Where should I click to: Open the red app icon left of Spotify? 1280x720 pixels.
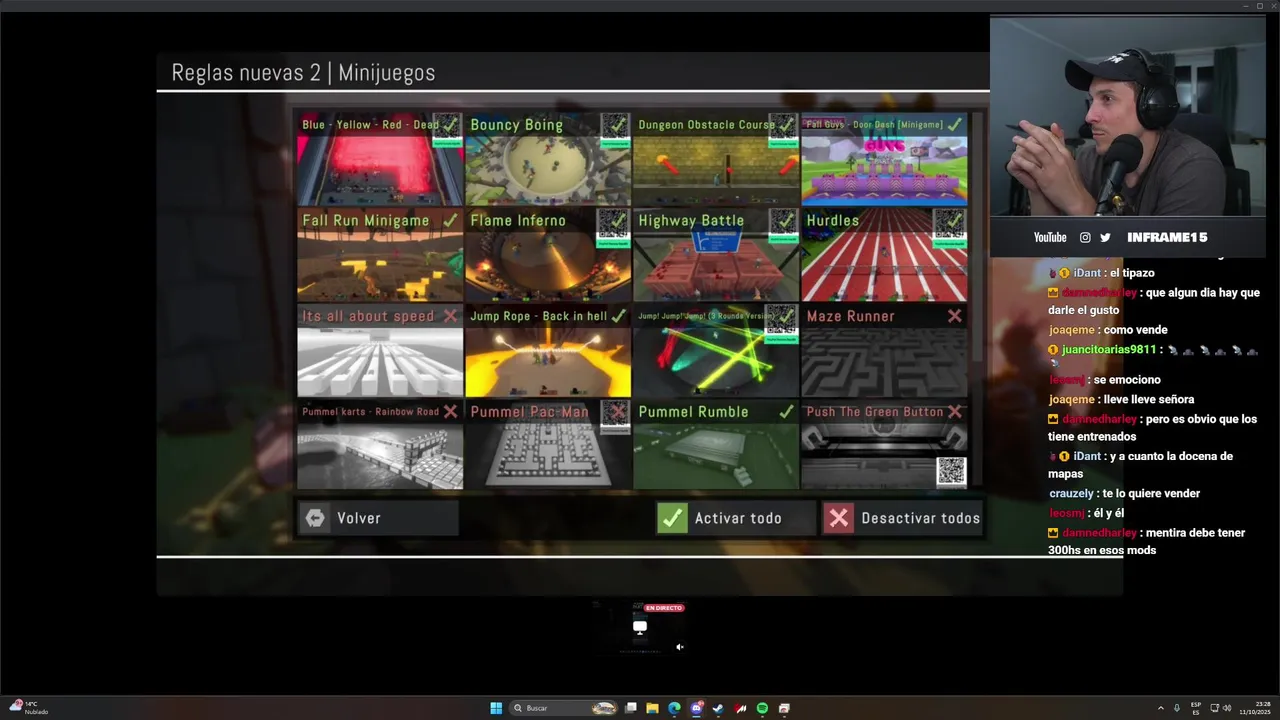(x=741, y=708)
